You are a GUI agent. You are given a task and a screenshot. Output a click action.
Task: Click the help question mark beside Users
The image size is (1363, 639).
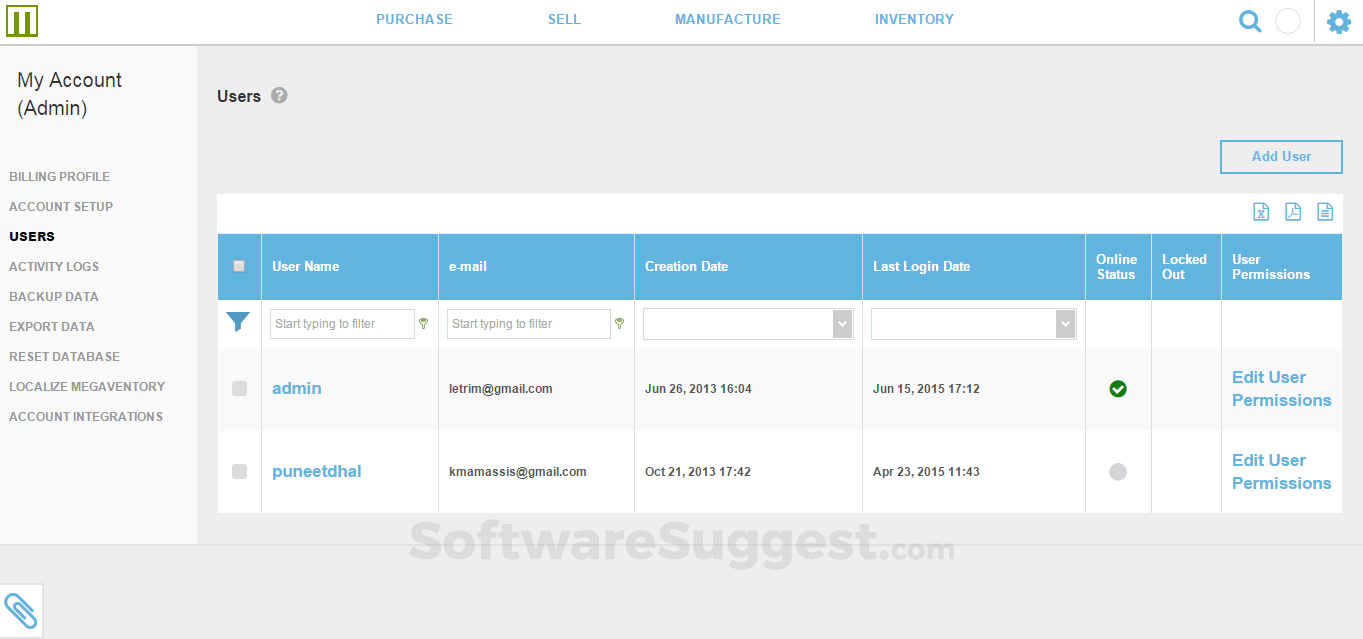(x=279, y=95)
